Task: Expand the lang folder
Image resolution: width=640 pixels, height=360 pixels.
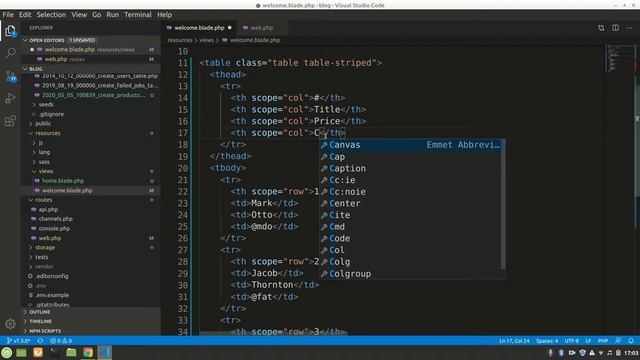Action: pos(44,152)
